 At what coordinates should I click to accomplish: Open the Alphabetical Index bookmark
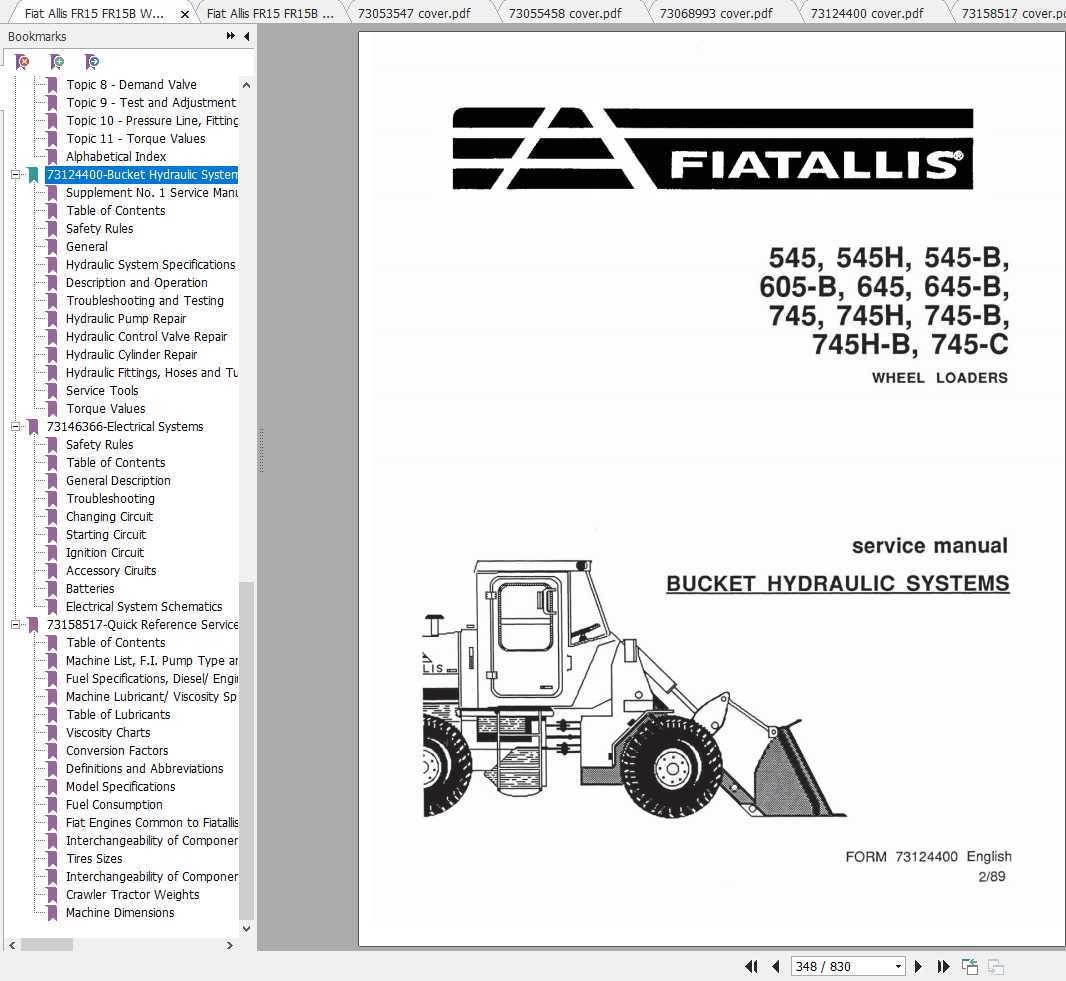pos(116,156)
